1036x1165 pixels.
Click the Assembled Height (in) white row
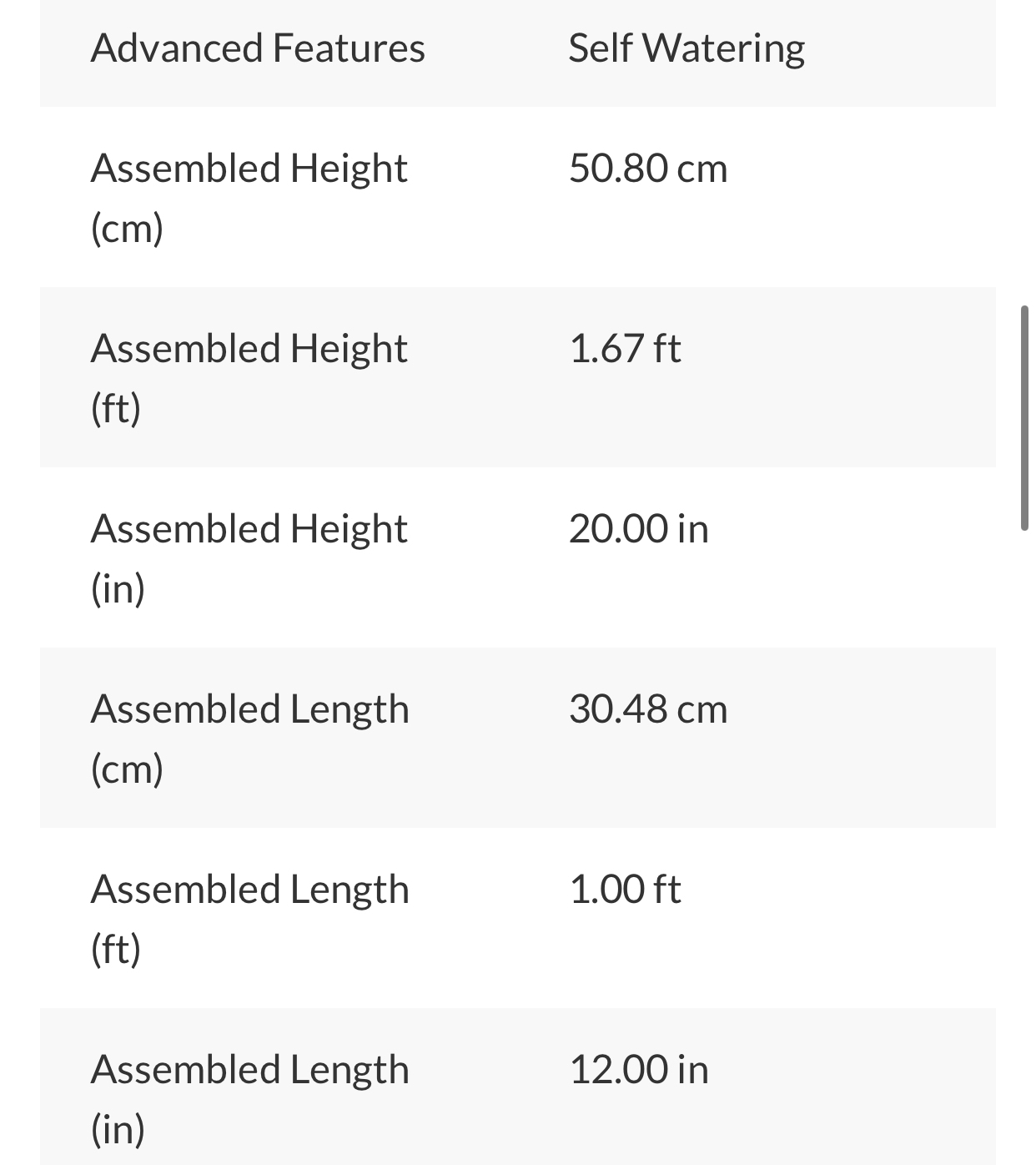click(518, 557)
